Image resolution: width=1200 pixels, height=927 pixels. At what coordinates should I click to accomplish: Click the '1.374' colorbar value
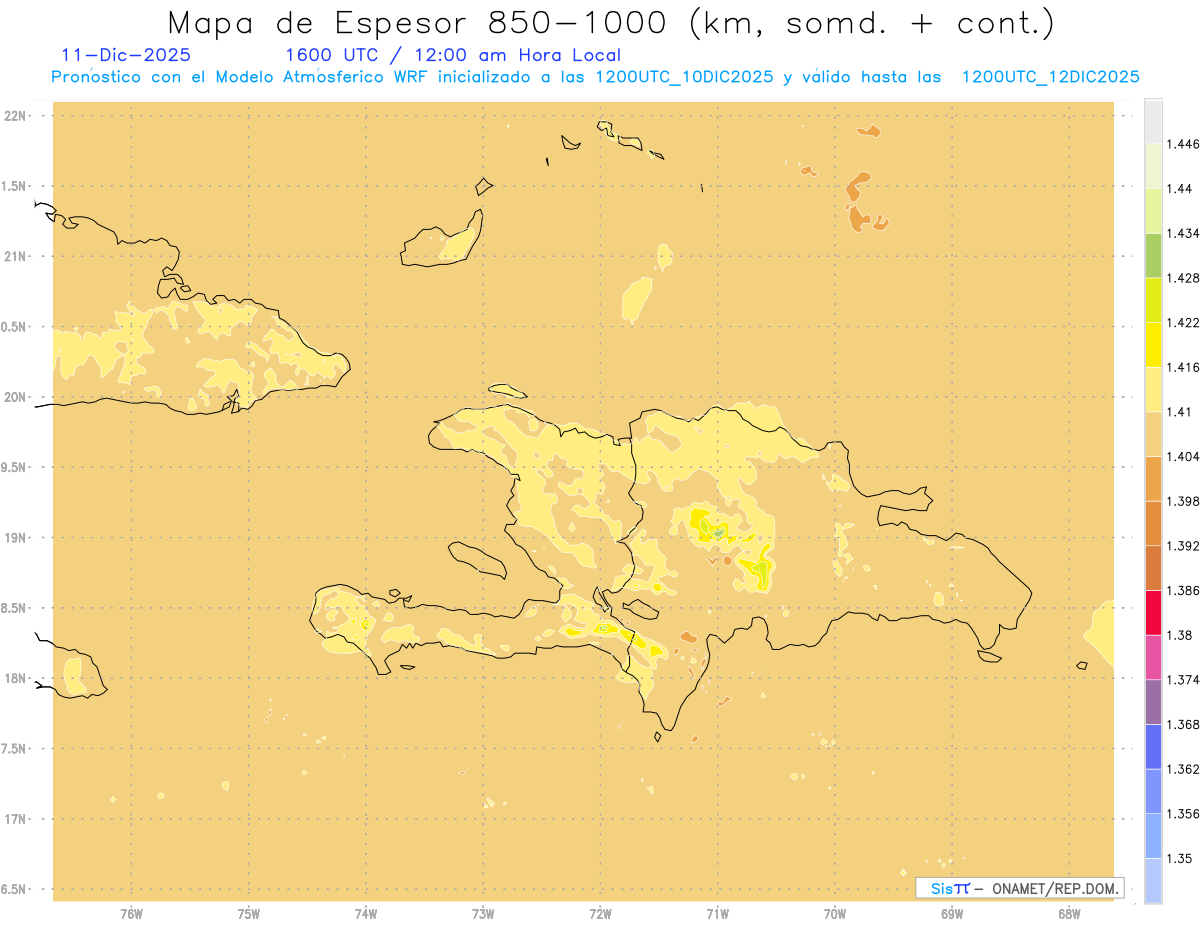point(1182,680)
